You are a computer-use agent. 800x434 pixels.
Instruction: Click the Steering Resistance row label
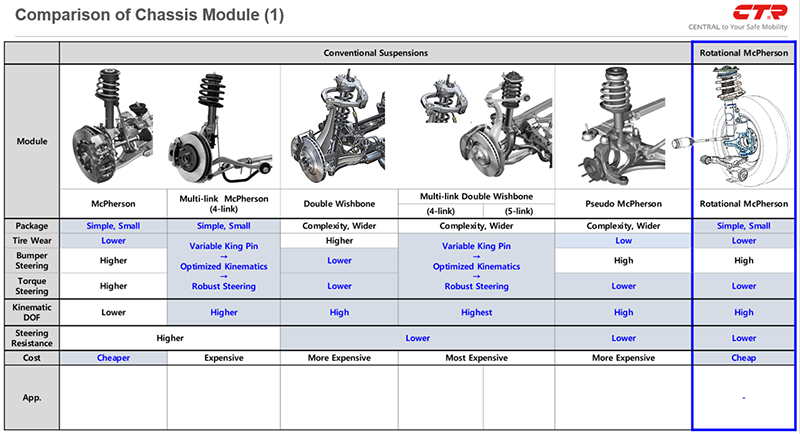[x=31, y=338]
